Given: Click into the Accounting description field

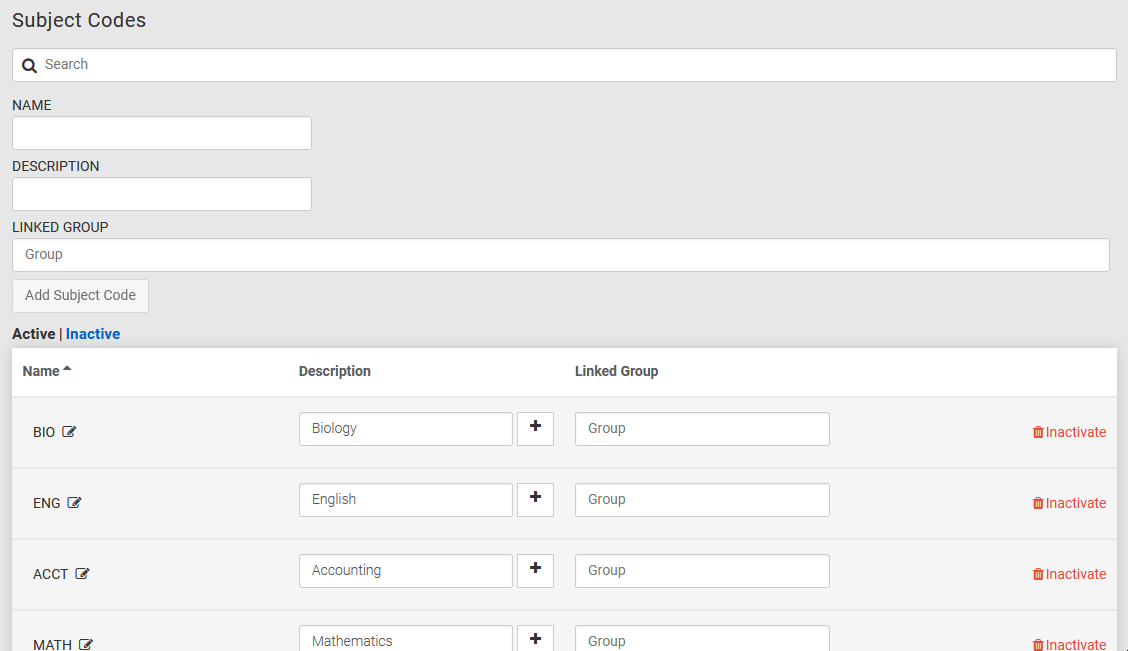Looking at the screenshot, I should click(405, 571).
